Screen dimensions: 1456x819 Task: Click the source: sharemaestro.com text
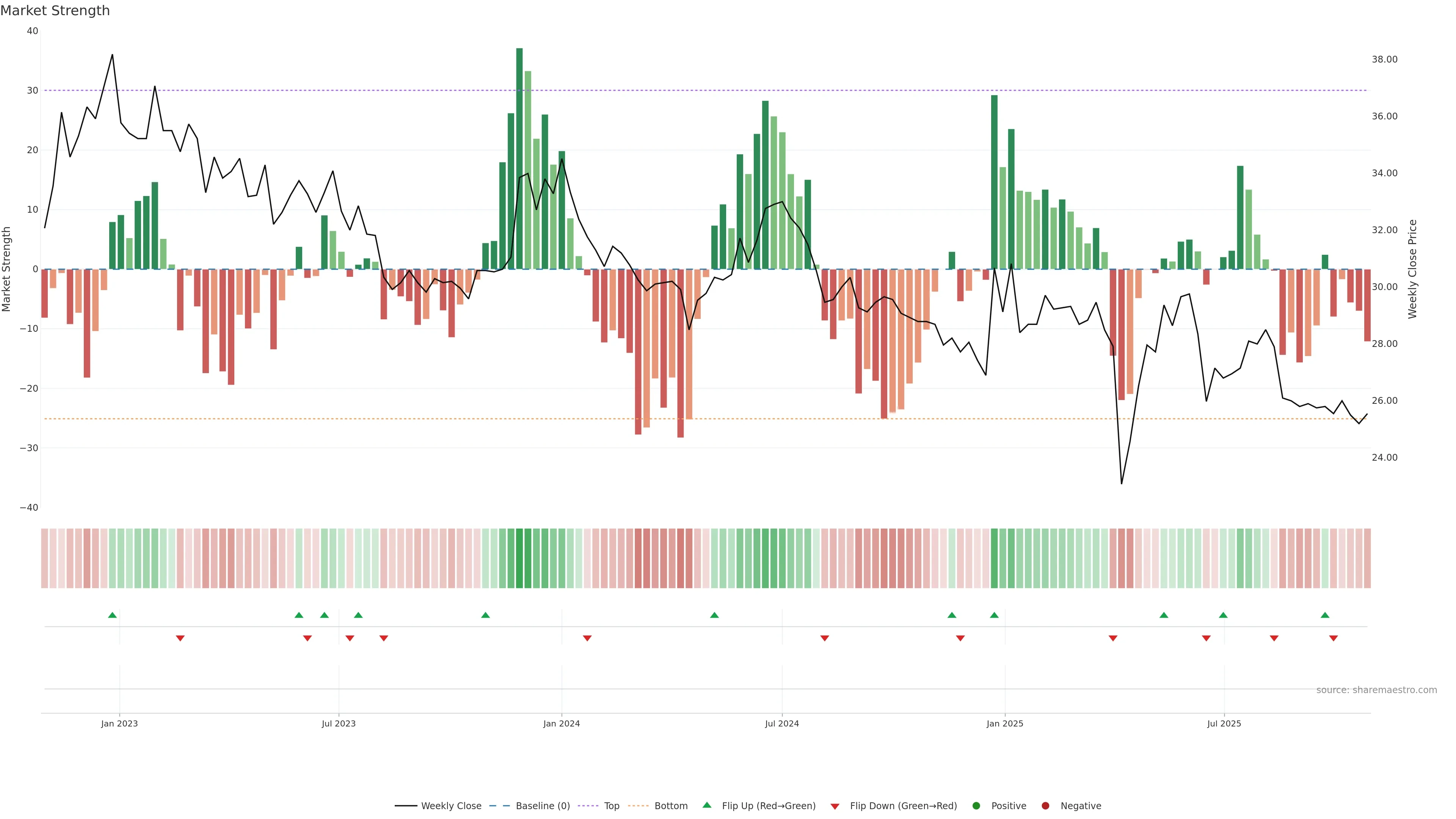[1376, 690]
